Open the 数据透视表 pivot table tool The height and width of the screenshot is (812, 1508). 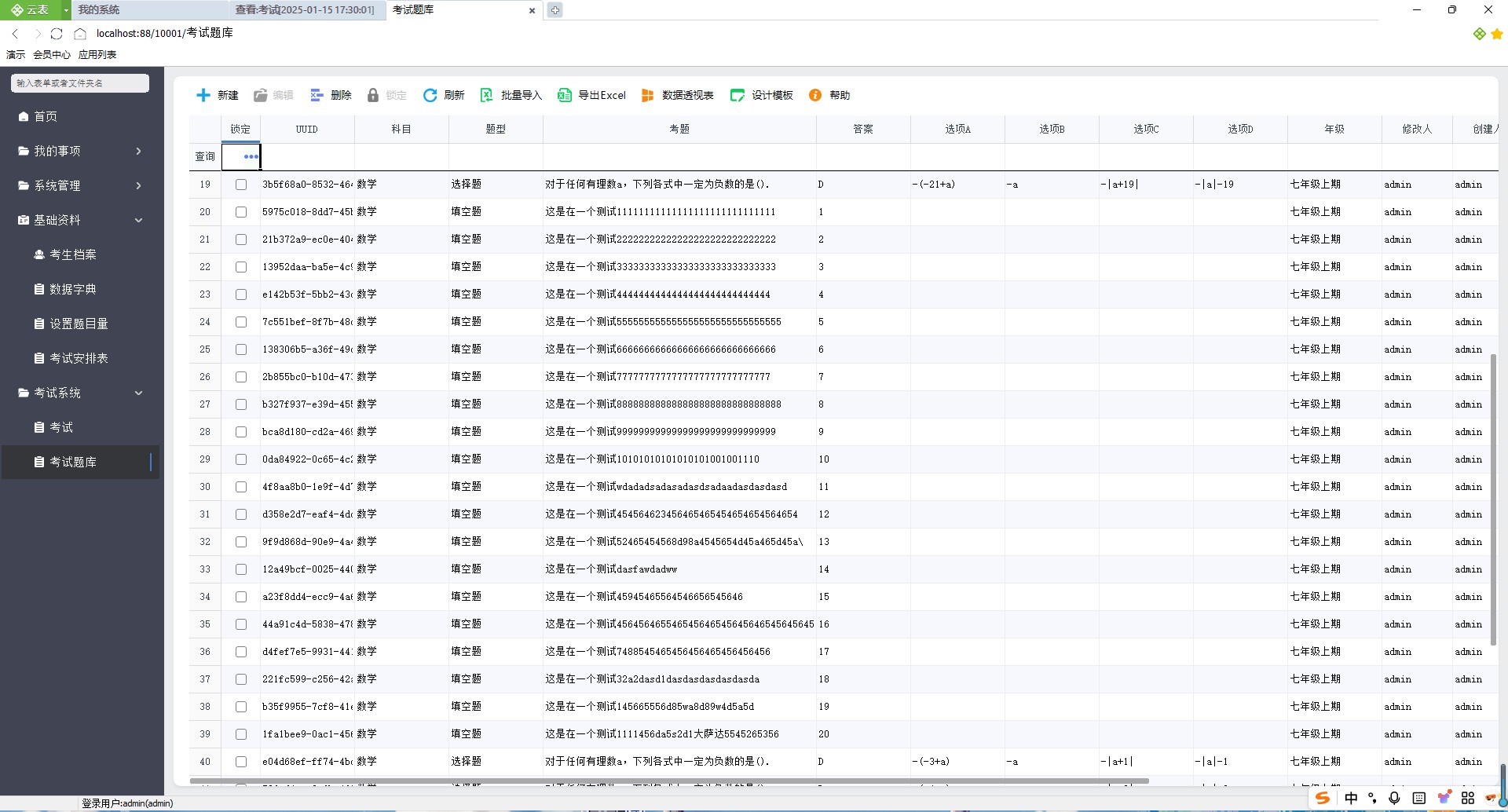point(677,95)
